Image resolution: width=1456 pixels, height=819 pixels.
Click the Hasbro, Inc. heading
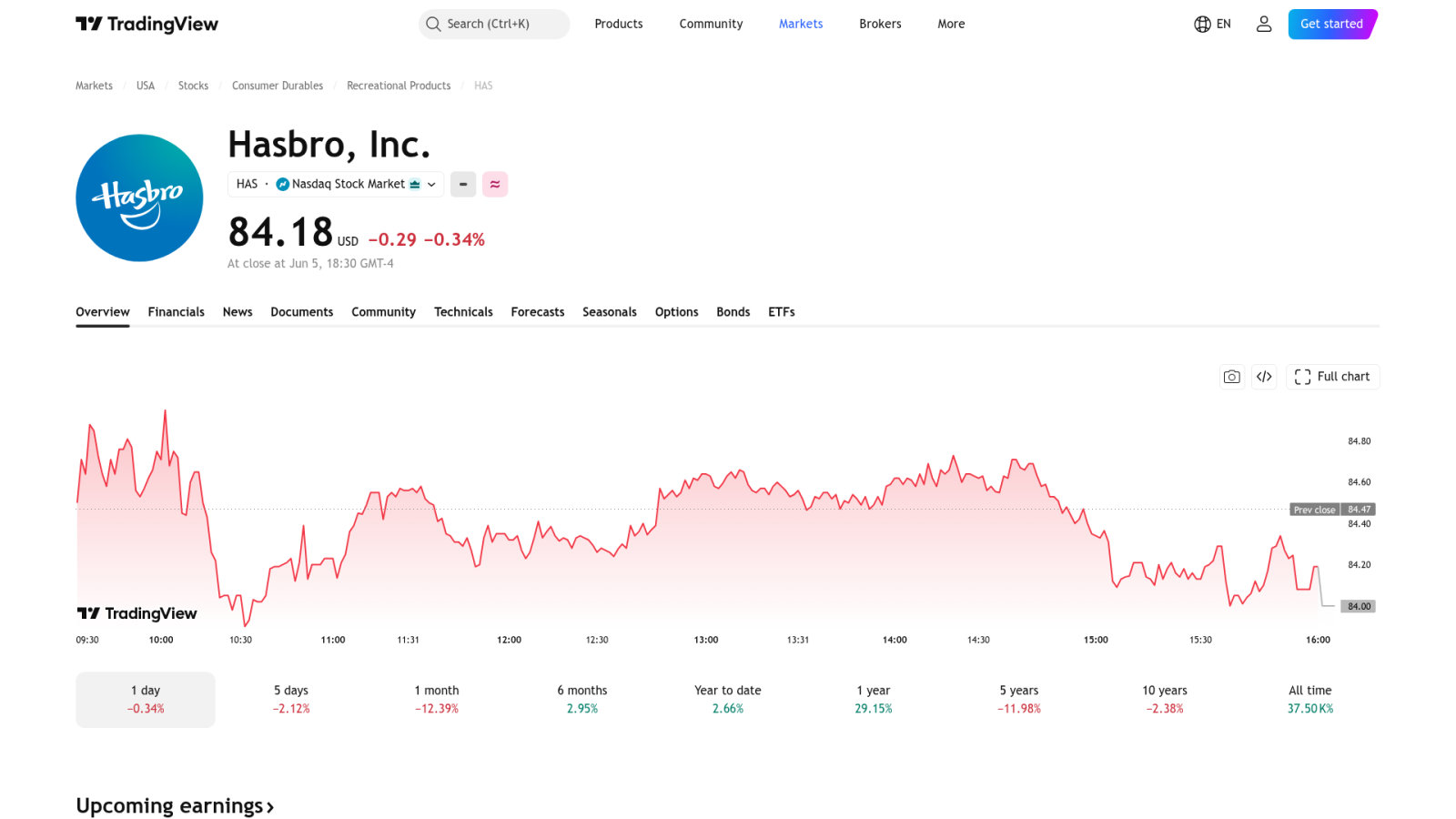(x=329, y=145)
